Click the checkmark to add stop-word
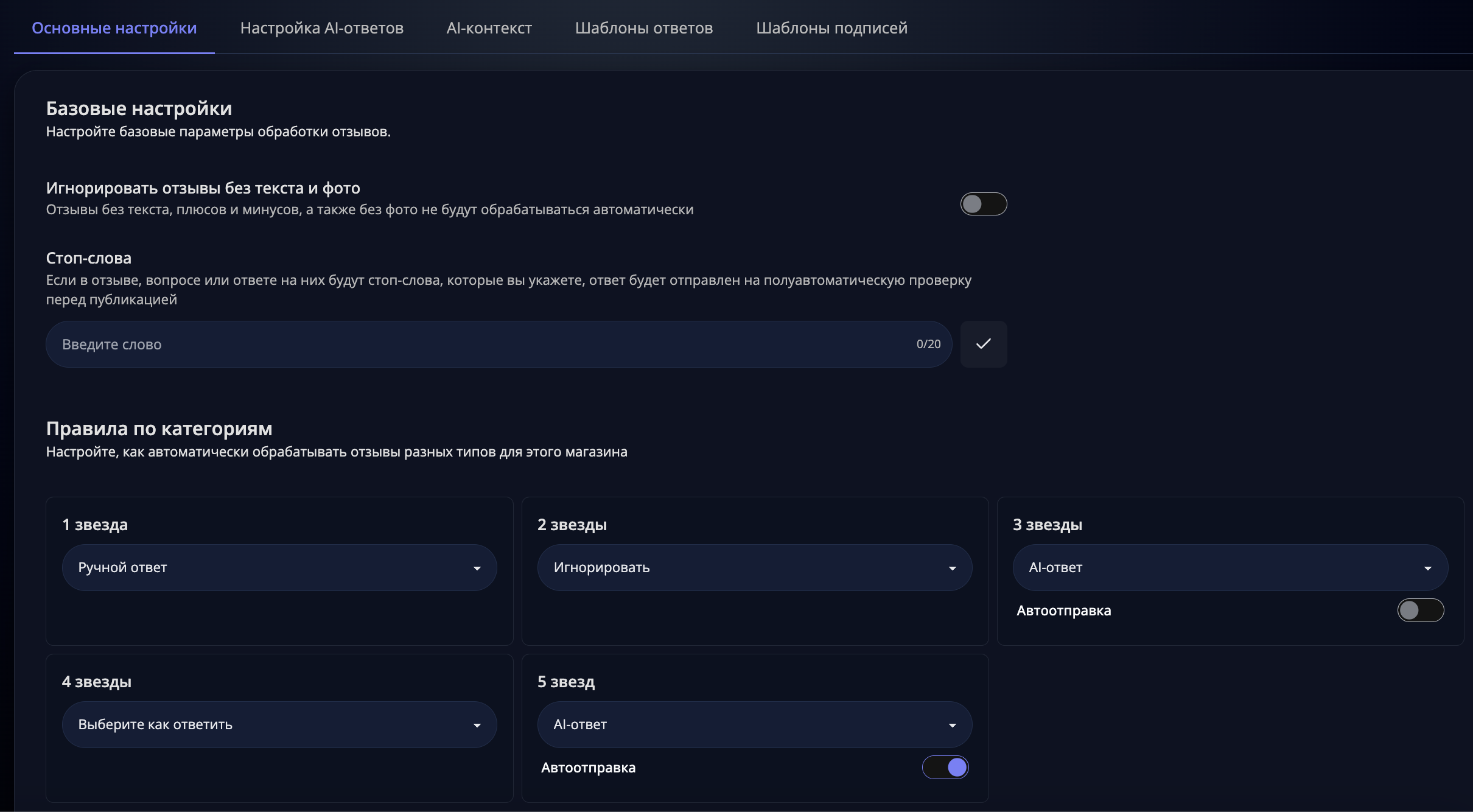Image resolution: width=1473 pixels, height=812 pixels. click(x=983, y=344)
